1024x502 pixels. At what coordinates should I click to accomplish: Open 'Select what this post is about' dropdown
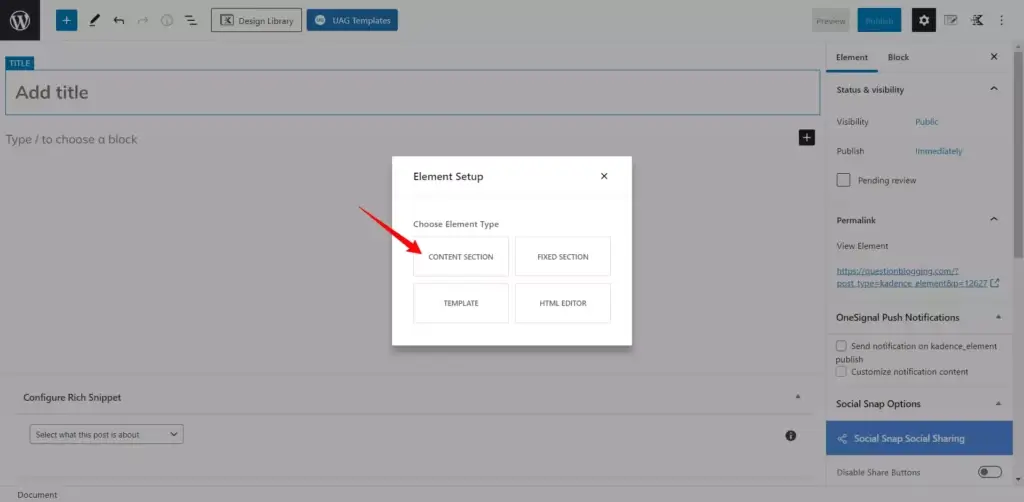[107, 435]
